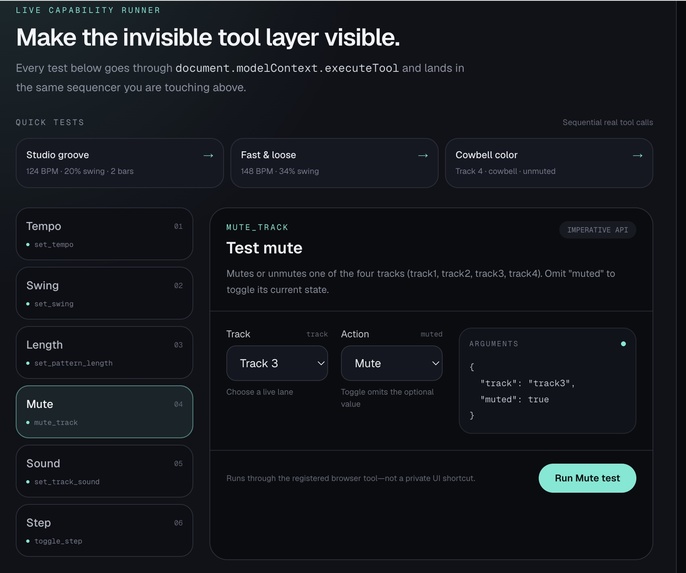This screenshot has height=573, width=686.
Task: Click the Arguments JSON panel
Action: 547,381
